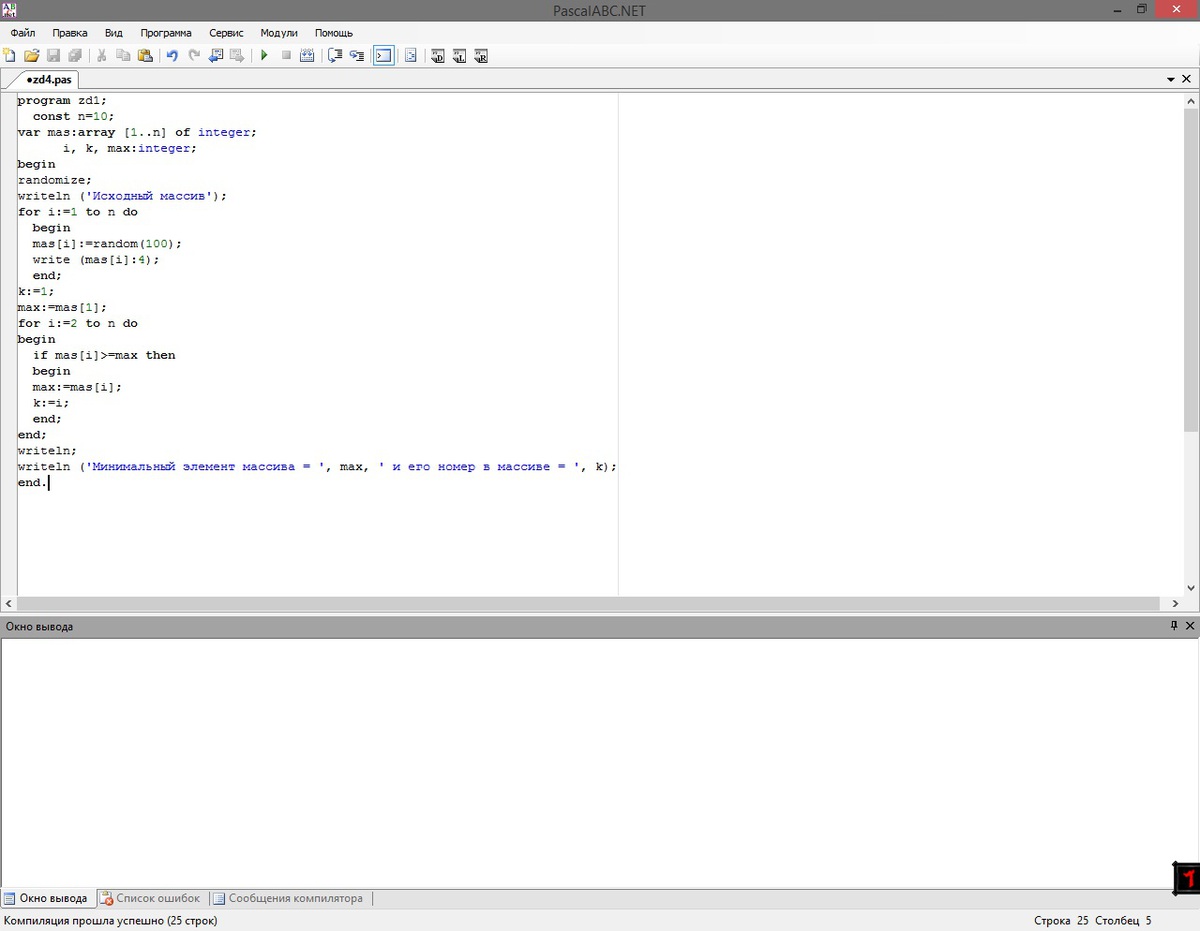Open the Программа menu
Viewport: 1200px width, 931px height.
pyautogui.click(x=165, y=33)
